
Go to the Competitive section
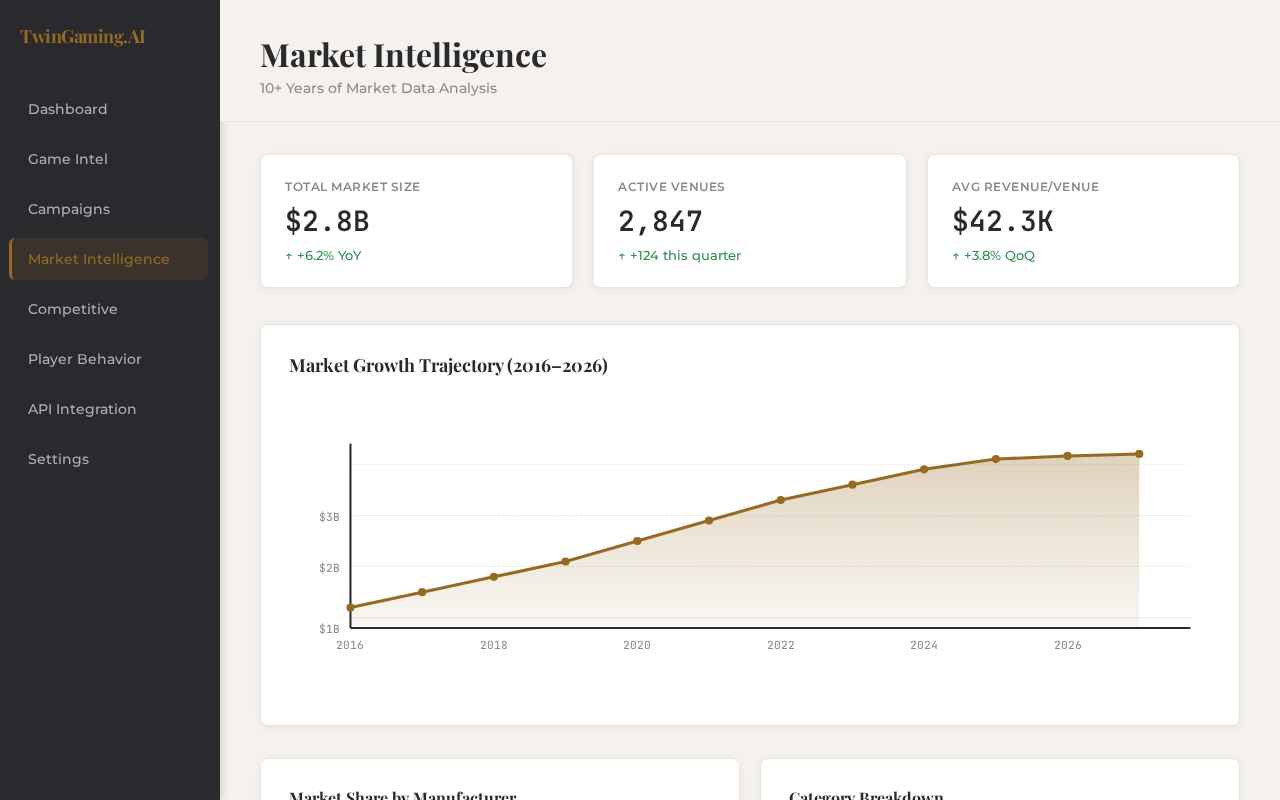pos(72,309)
